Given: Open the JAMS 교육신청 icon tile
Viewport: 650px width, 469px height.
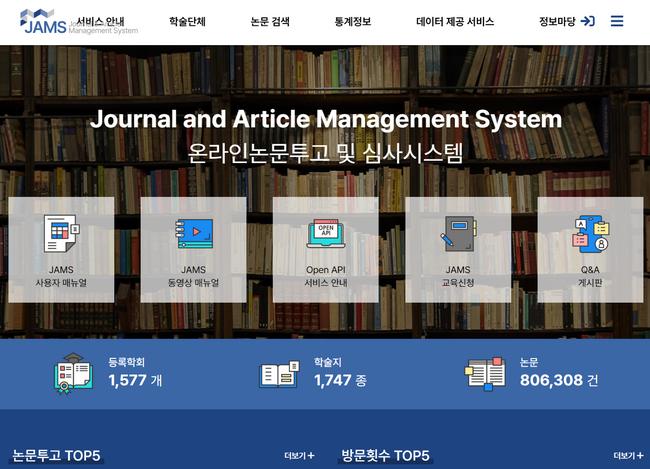Looking at the screenshot, I should (x=458, y=234).
